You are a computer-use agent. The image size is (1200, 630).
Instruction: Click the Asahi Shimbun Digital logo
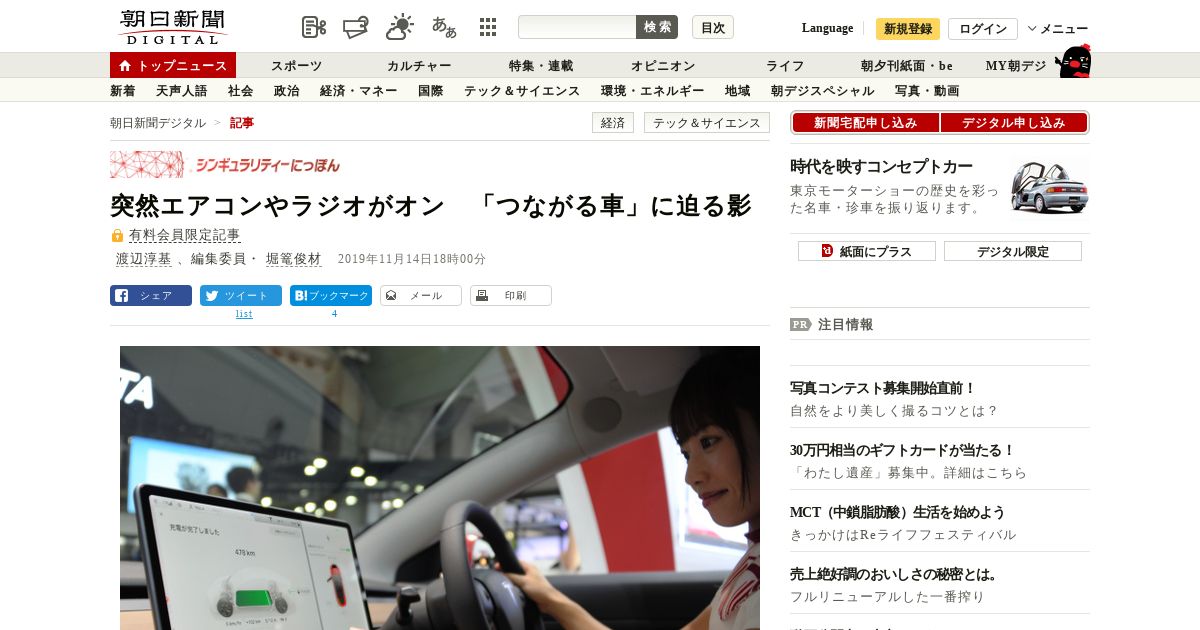172,27
